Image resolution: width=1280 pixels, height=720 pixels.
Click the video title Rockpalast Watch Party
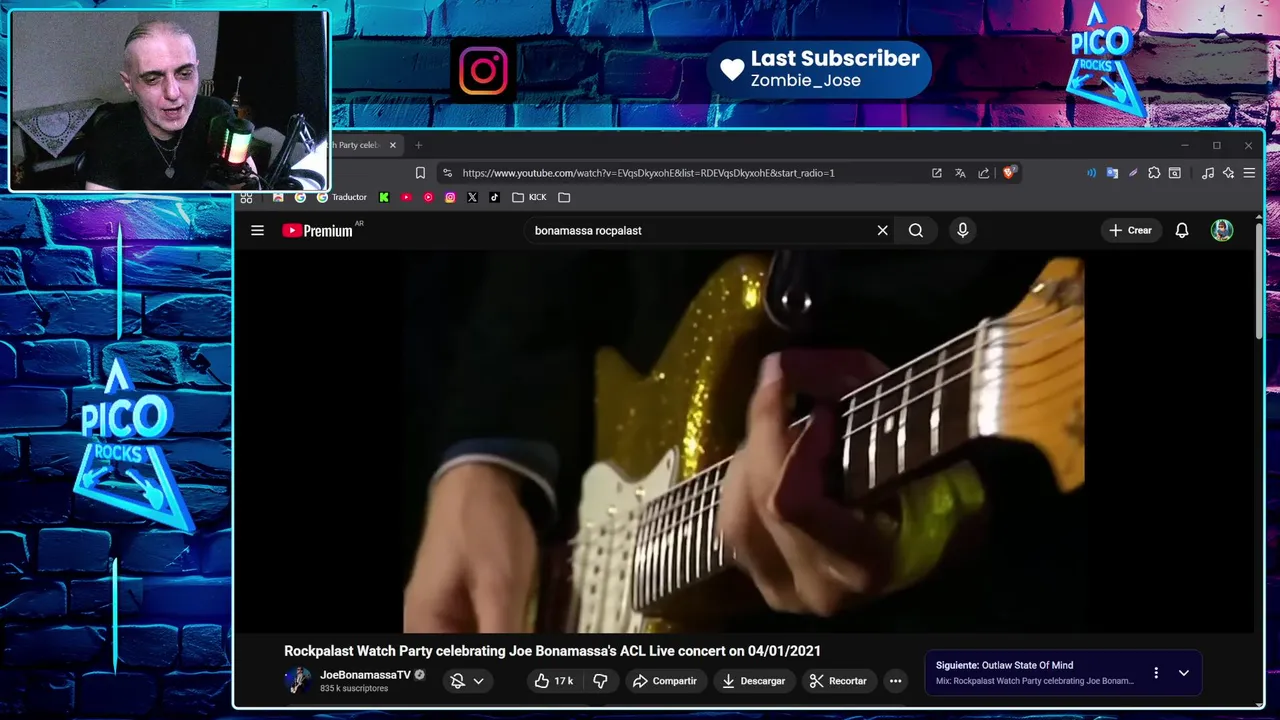coord(552,651)
